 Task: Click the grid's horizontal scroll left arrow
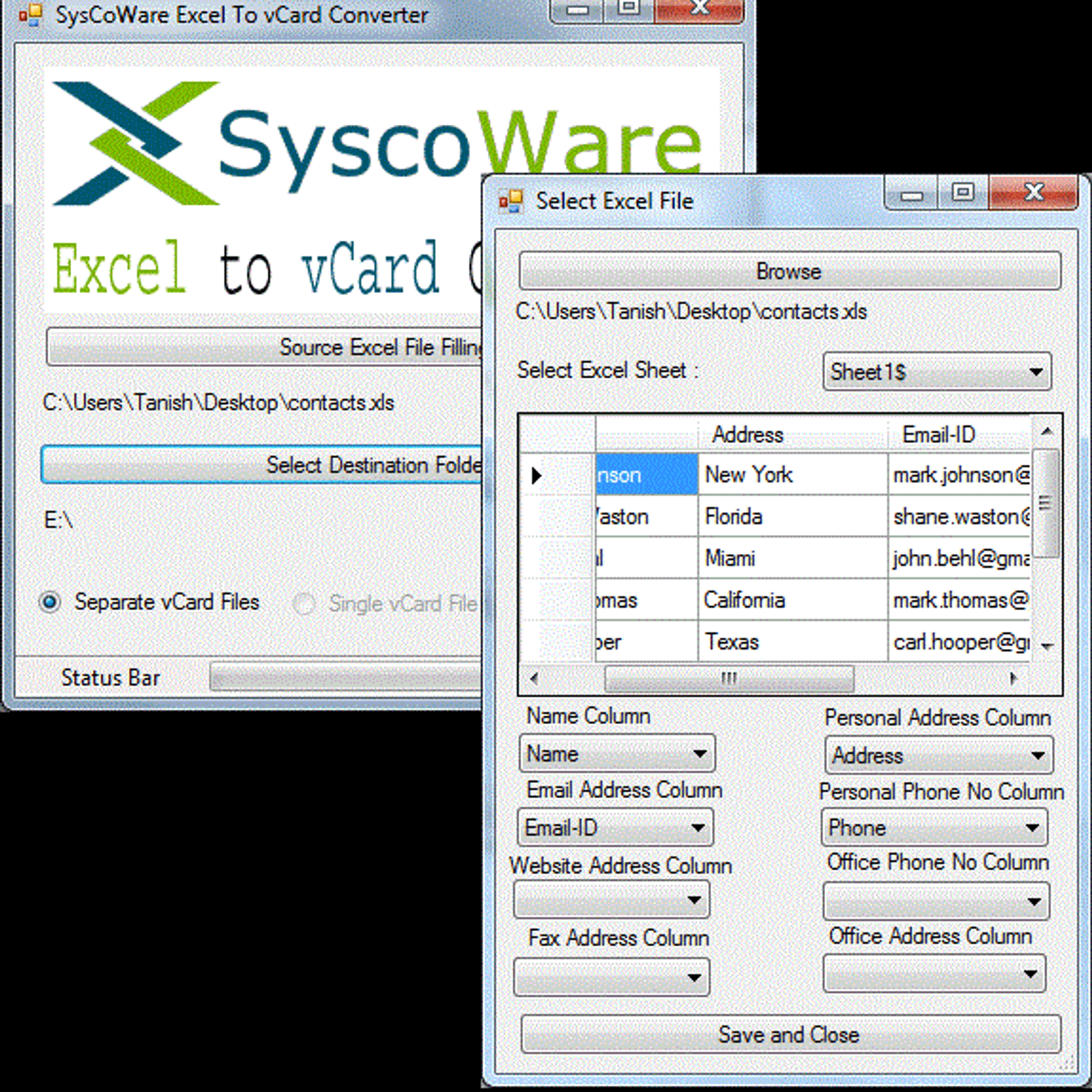(534, 678)
